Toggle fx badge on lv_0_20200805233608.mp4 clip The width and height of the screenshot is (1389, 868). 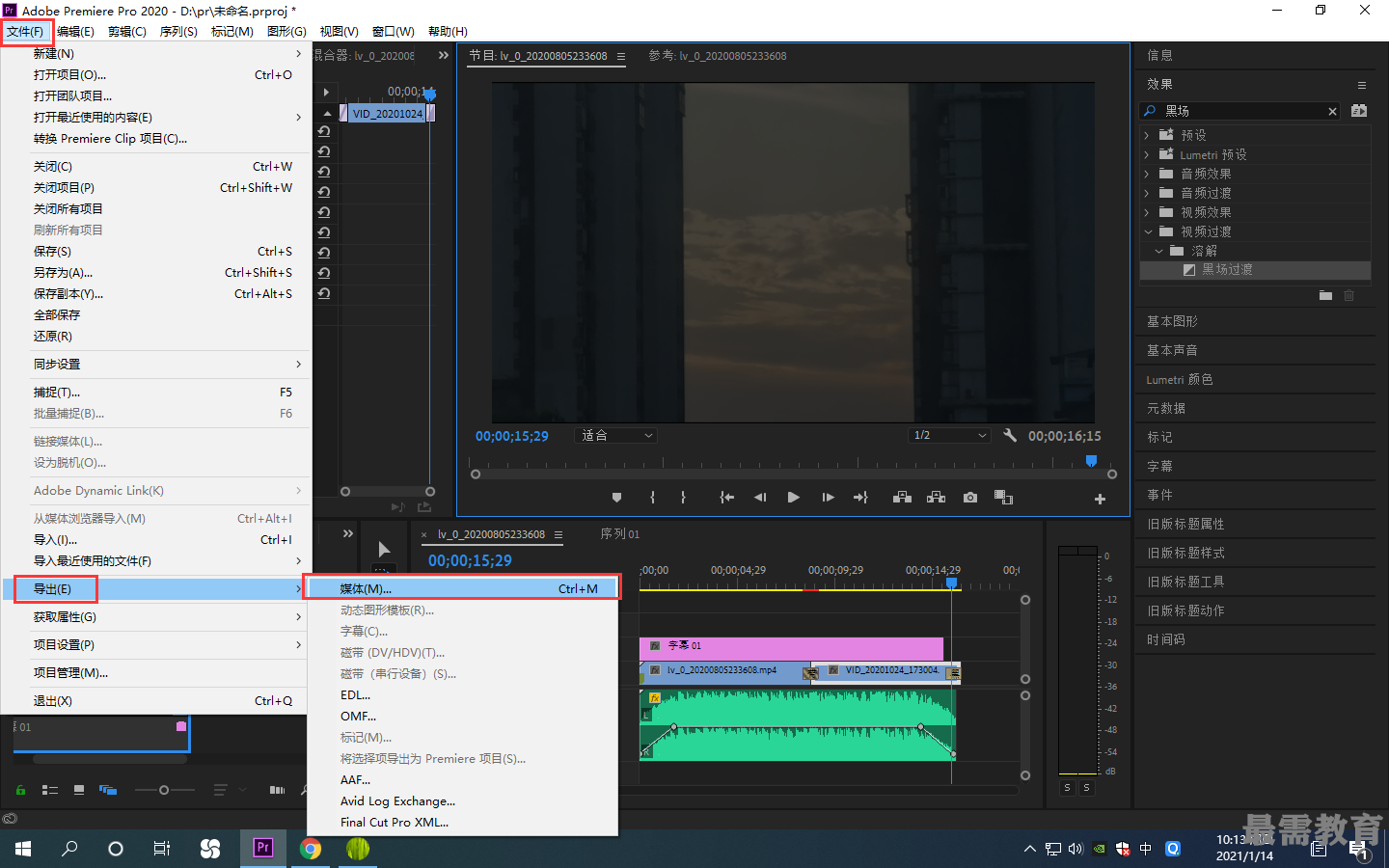point(655,670)
